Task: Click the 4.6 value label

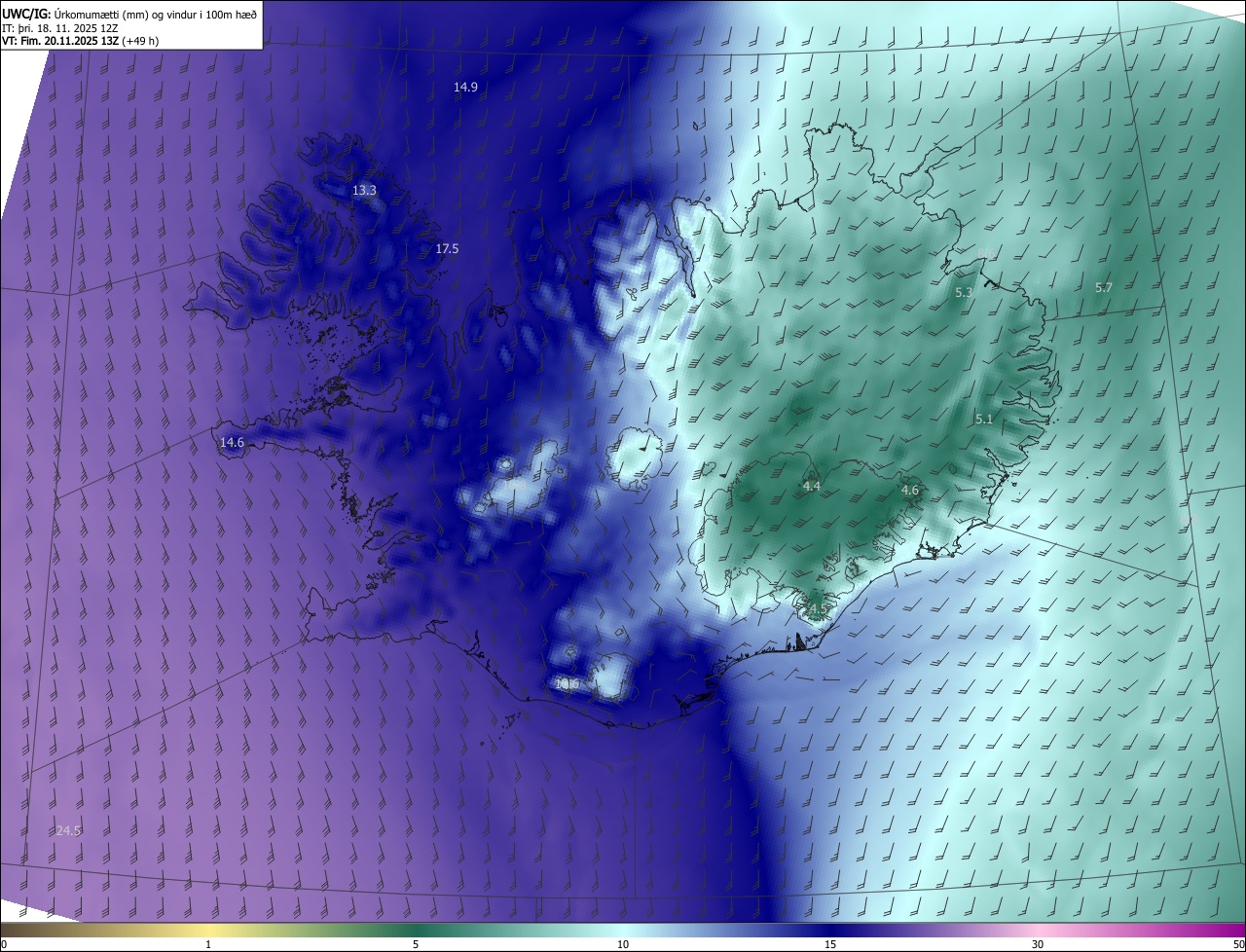Action: tap(910, 491)
